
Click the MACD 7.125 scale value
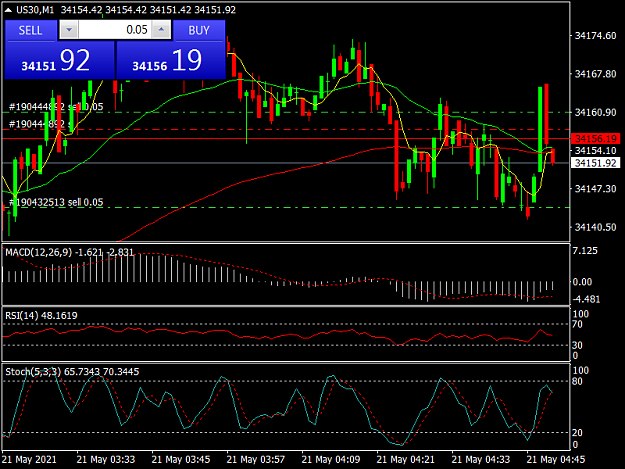click(x=585, y=251)
